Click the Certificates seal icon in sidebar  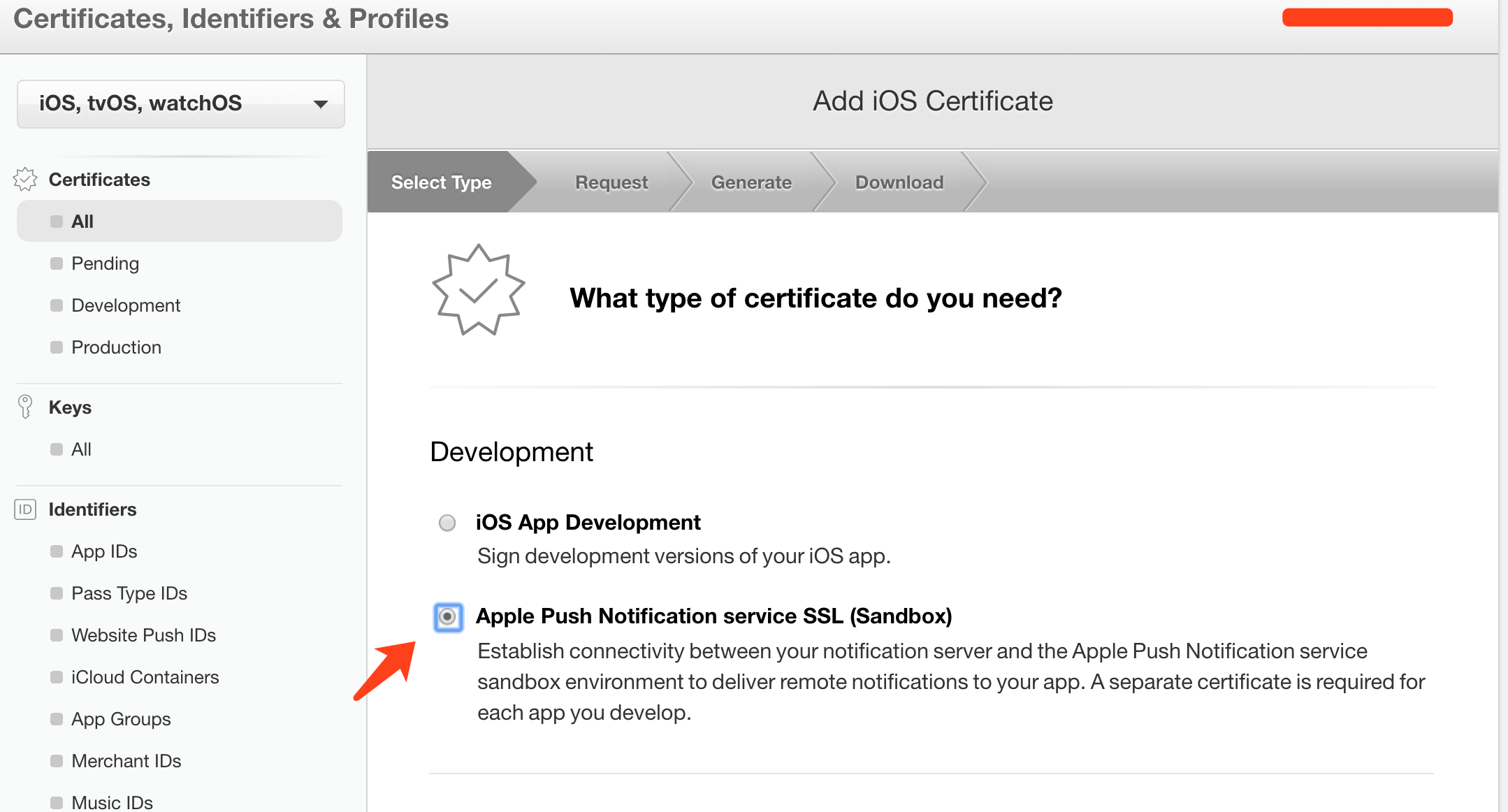click(25, 180)
